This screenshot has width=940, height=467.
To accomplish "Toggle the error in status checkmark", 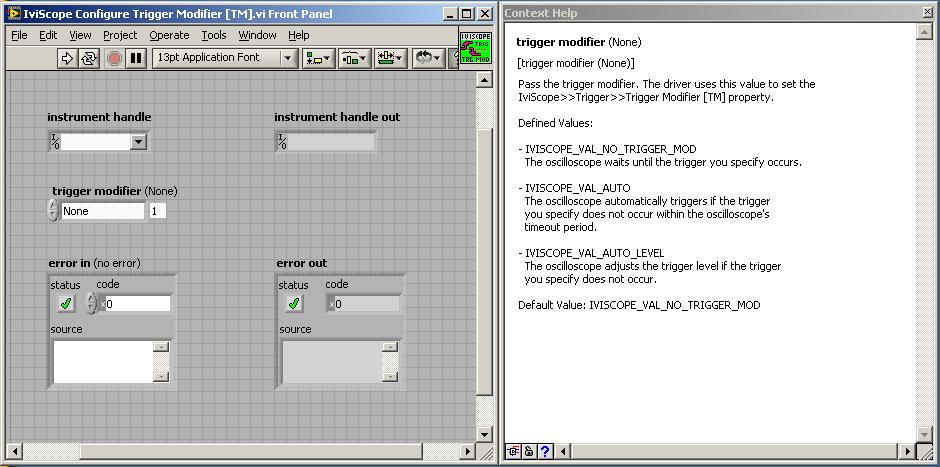I will pos(66,303).
